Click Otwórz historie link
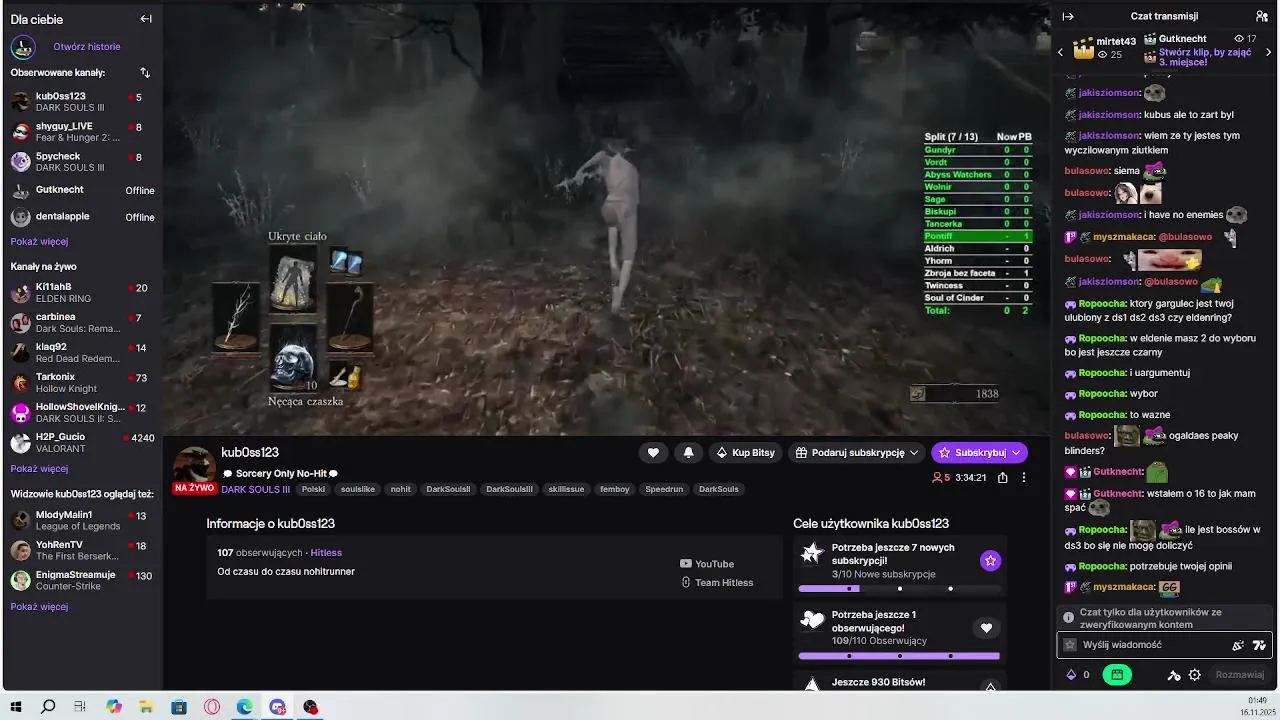Viewport: 1280px width, 720px height. (x=87, y=47)
